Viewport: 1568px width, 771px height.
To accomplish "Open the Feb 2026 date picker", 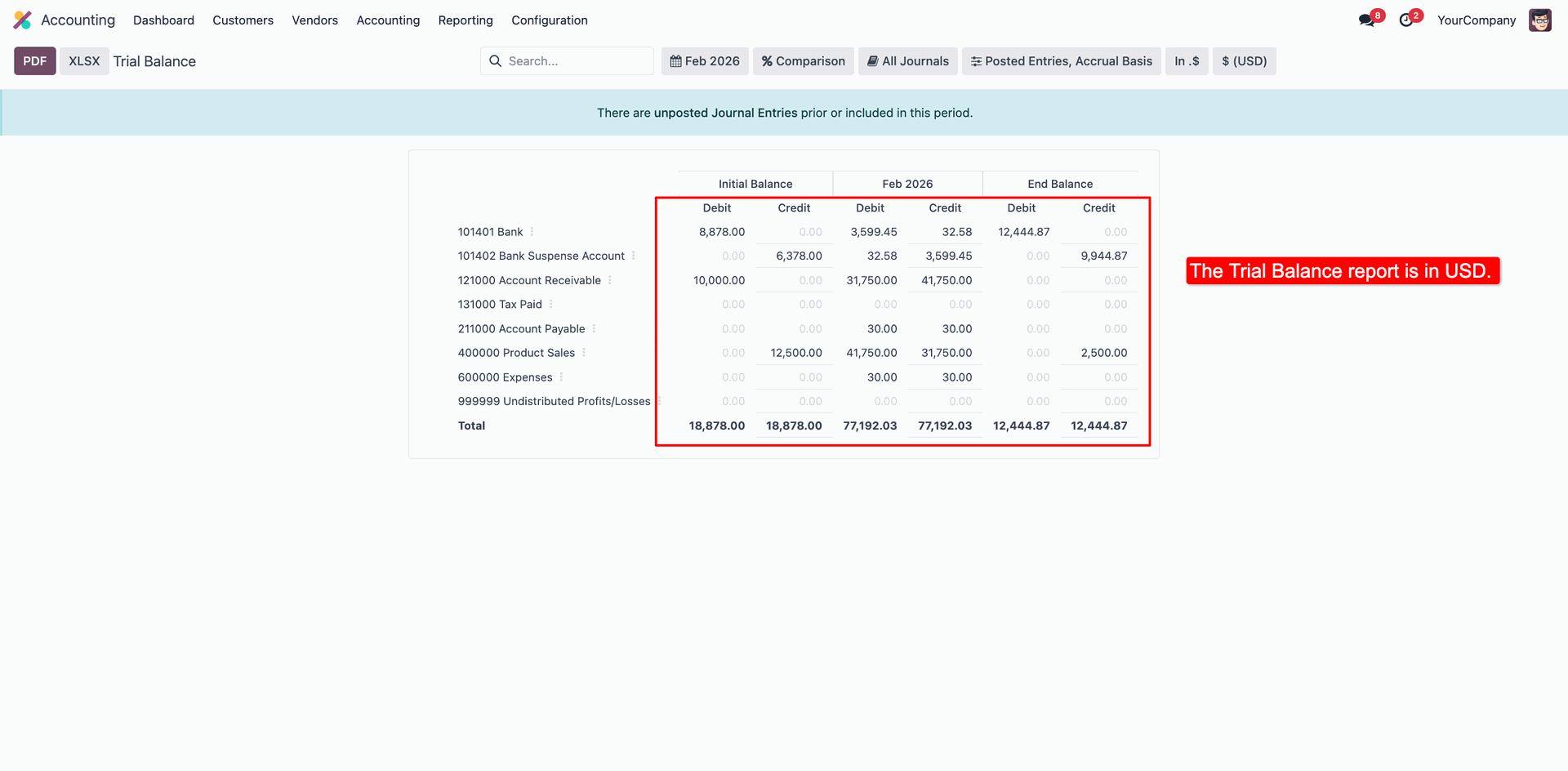I will coord(705,61).
